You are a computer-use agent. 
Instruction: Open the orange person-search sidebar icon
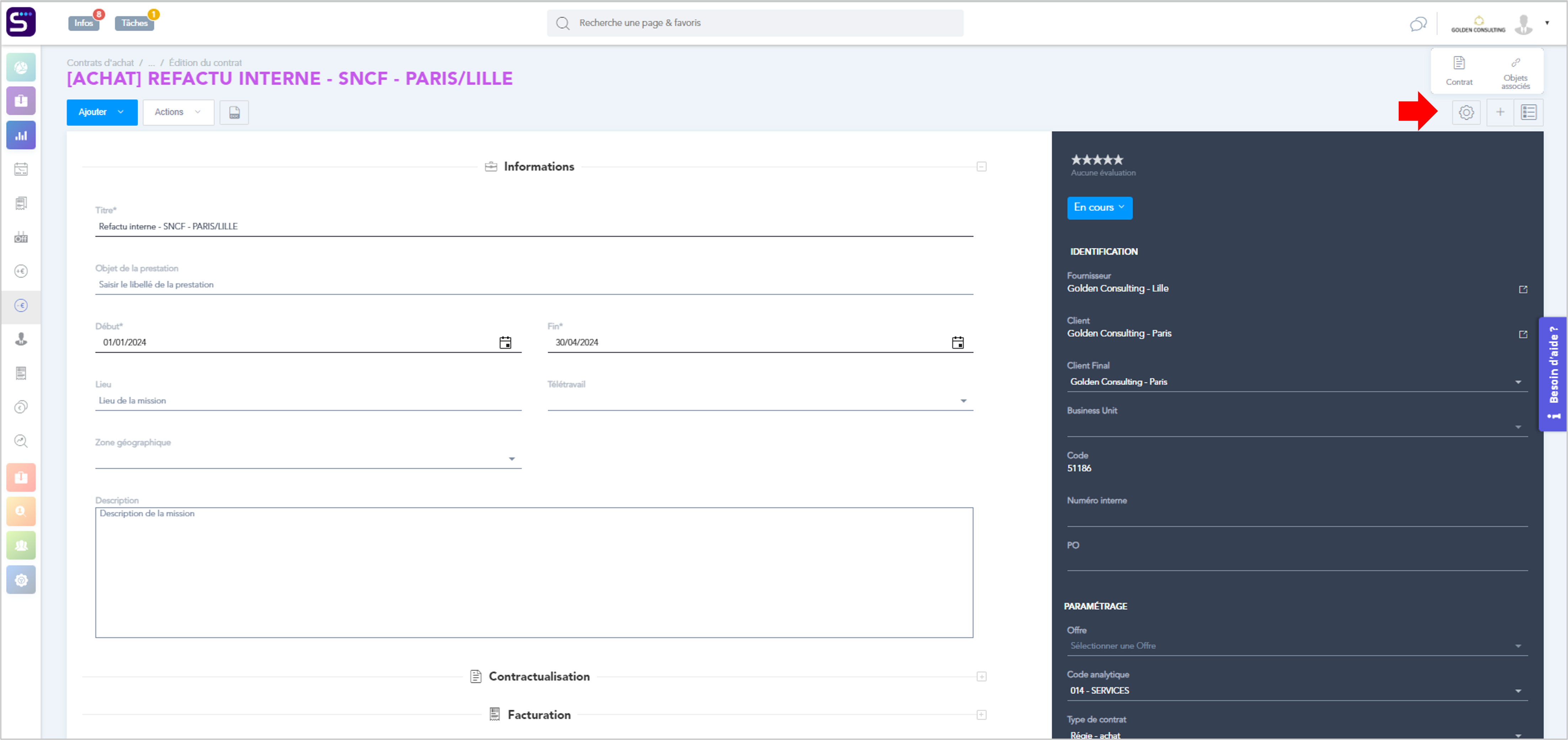[21, 511]
